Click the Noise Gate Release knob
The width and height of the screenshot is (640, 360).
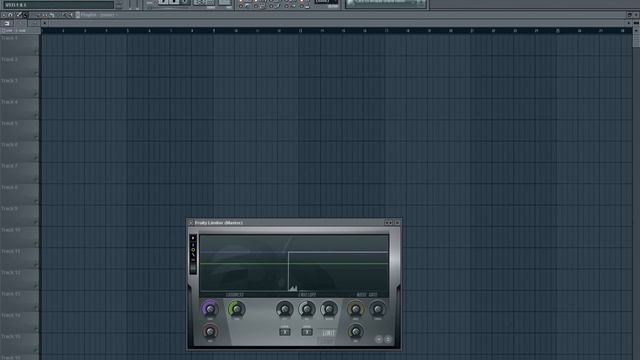355,331
